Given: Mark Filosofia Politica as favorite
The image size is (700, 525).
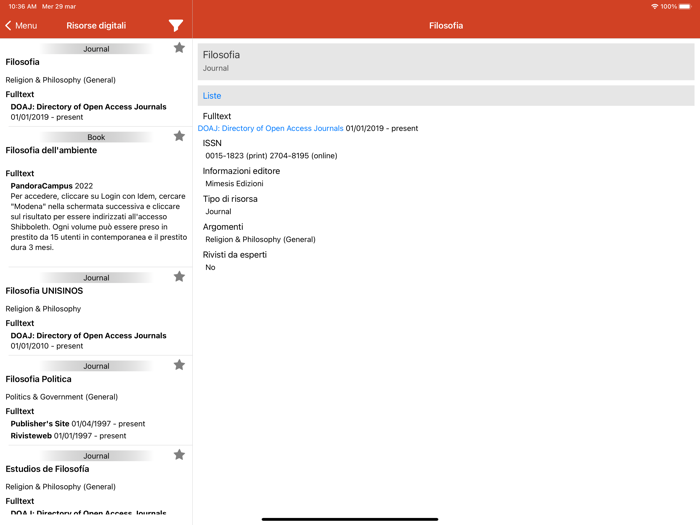Looking at the screenshot, I should coord(179,365).
